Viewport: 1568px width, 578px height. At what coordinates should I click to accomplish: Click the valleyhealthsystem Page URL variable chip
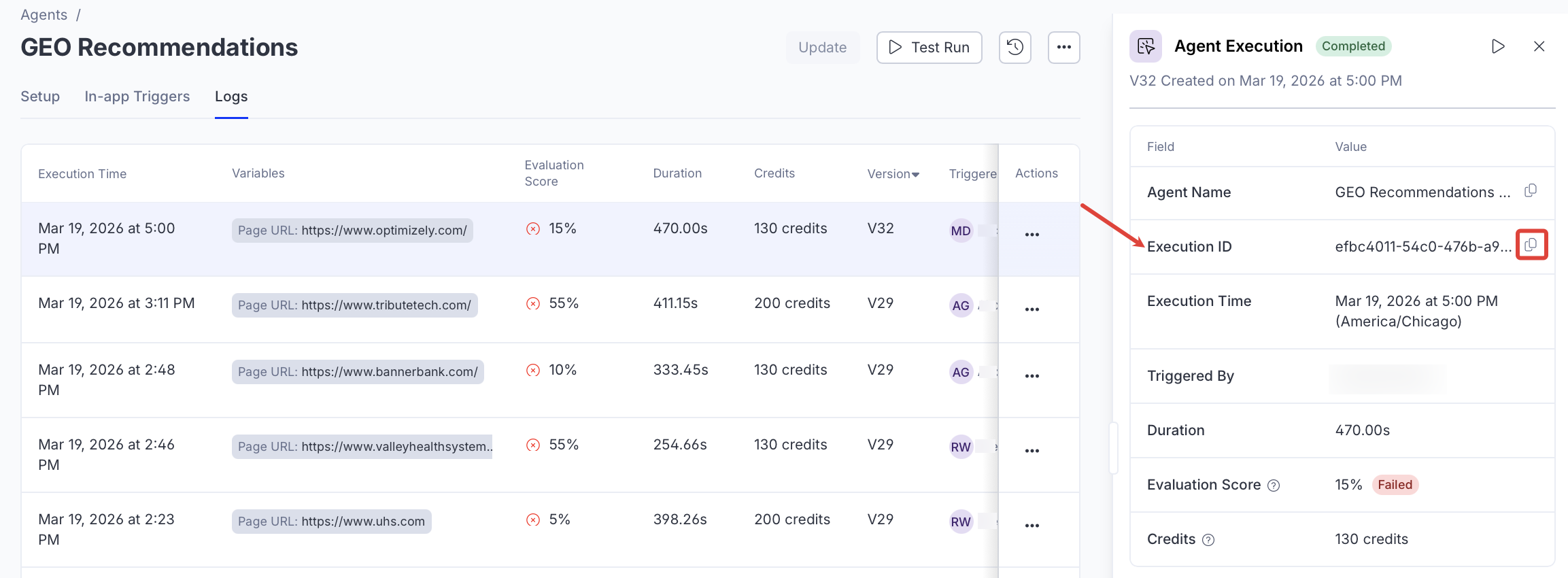(362, 447)
